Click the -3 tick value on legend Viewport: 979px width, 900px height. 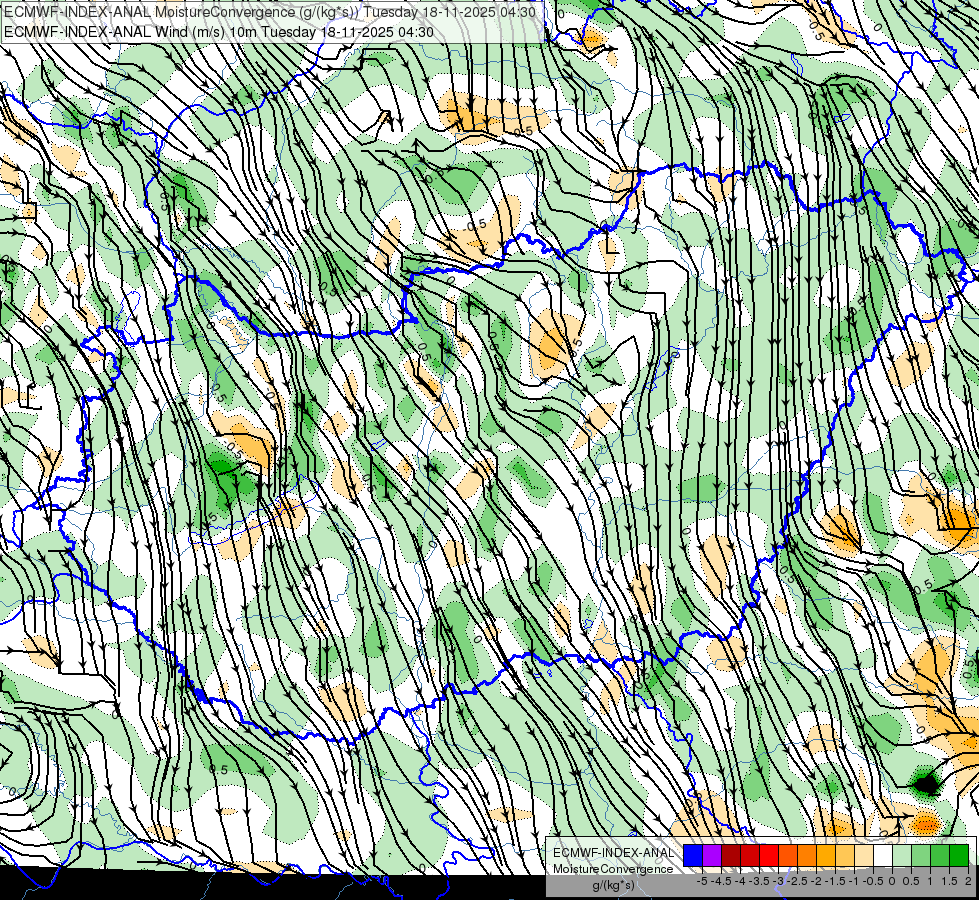coord(779,881)
